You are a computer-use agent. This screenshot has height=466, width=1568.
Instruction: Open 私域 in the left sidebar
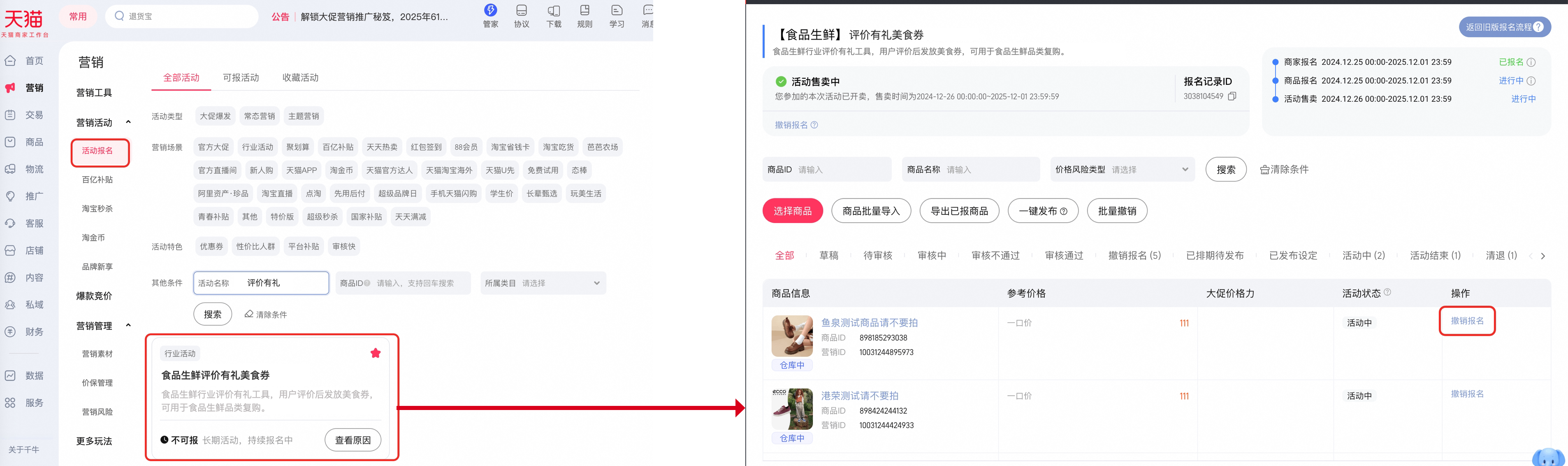point(24,305)
